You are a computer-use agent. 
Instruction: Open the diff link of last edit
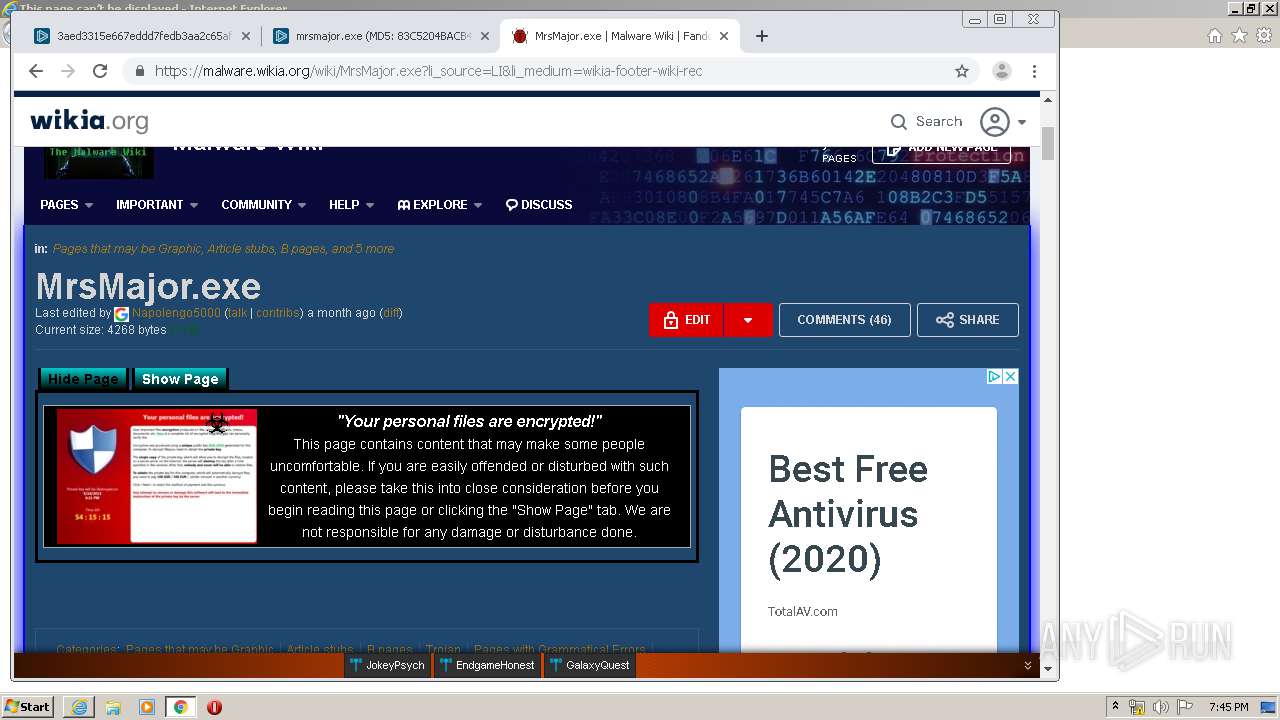pos(391,313)
